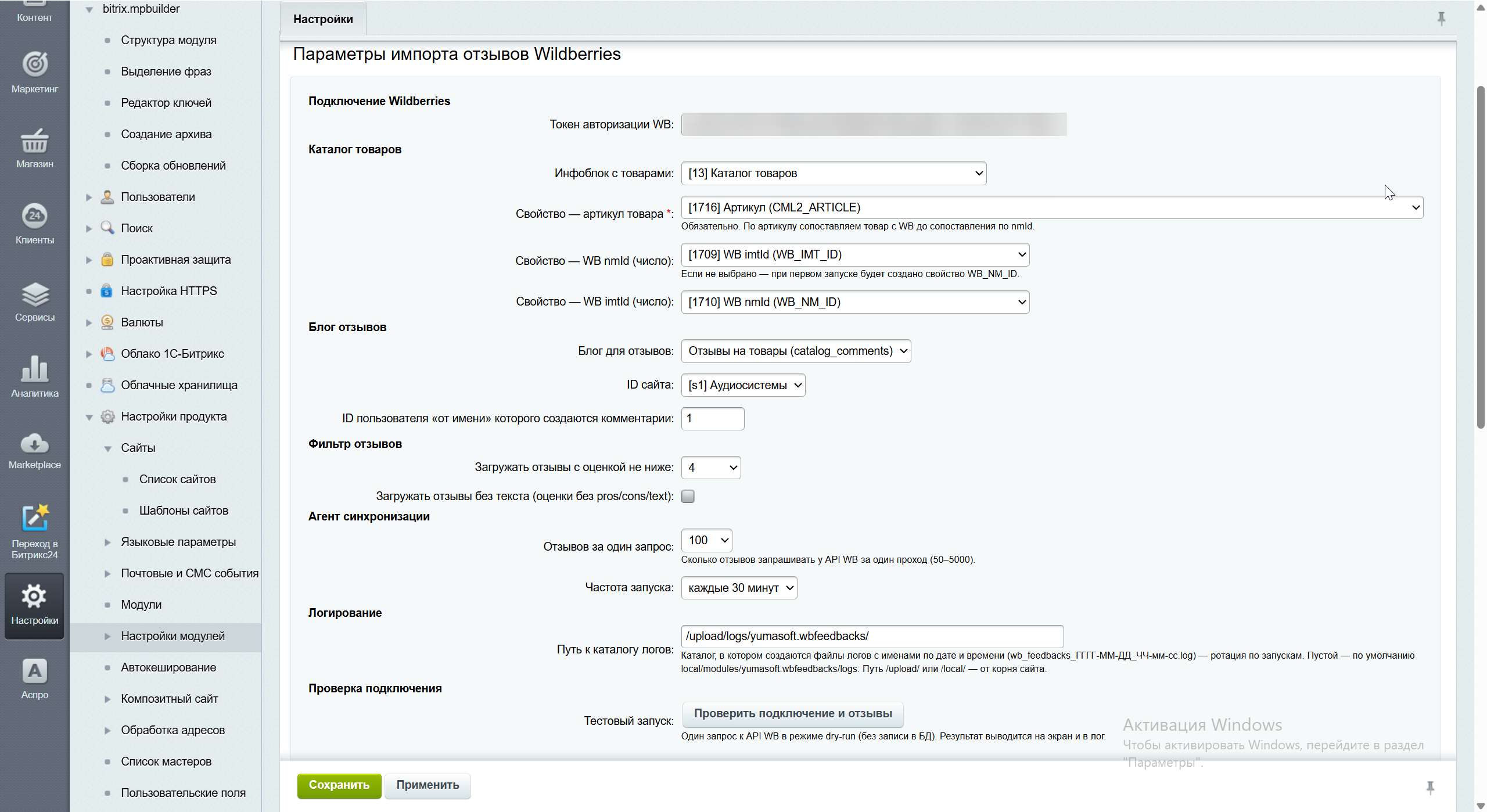
Task: Open Шаблоны сайтов link
Action: tap(184, 511)
